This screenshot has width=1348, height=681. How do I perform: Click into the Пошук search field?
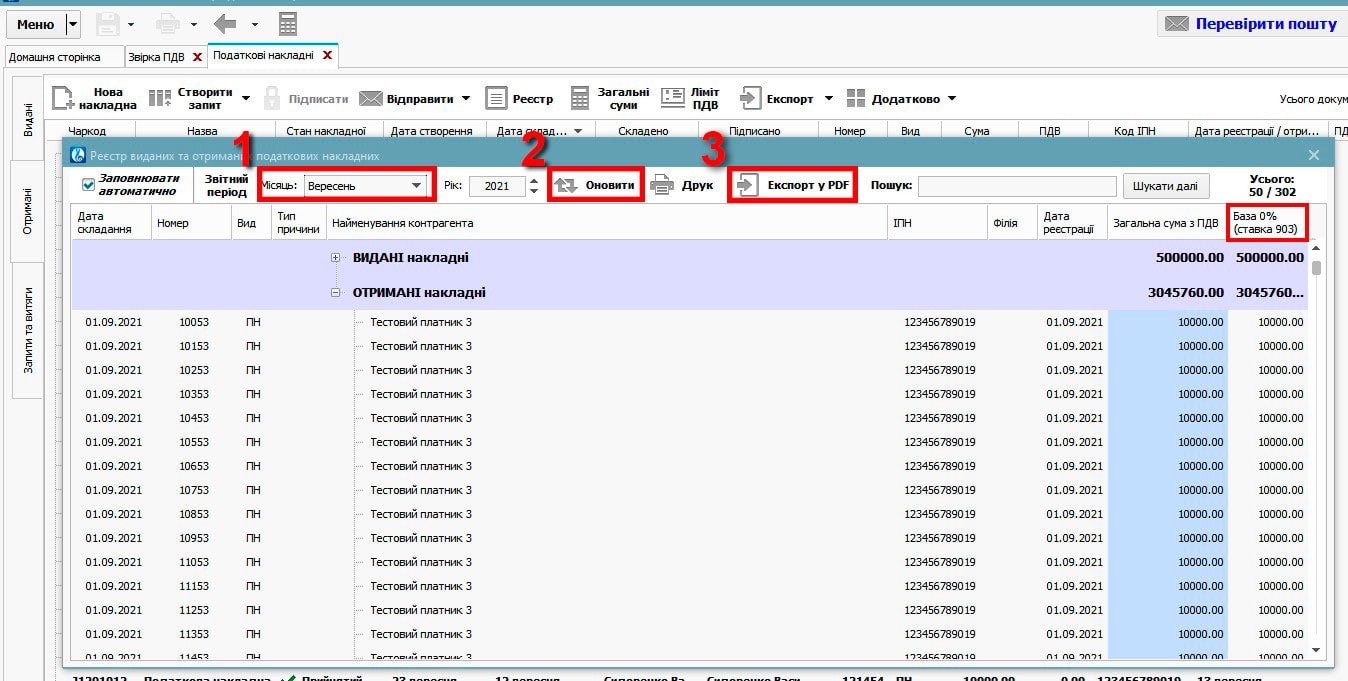coord(1016,187)
